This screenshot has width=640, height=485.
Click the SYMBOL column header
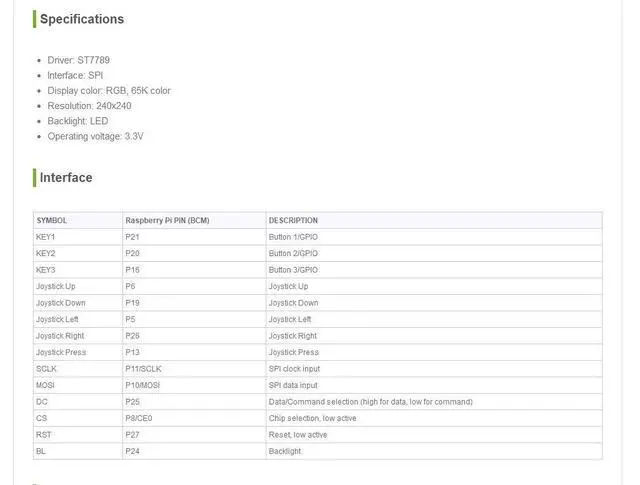[x=78, y=220]
